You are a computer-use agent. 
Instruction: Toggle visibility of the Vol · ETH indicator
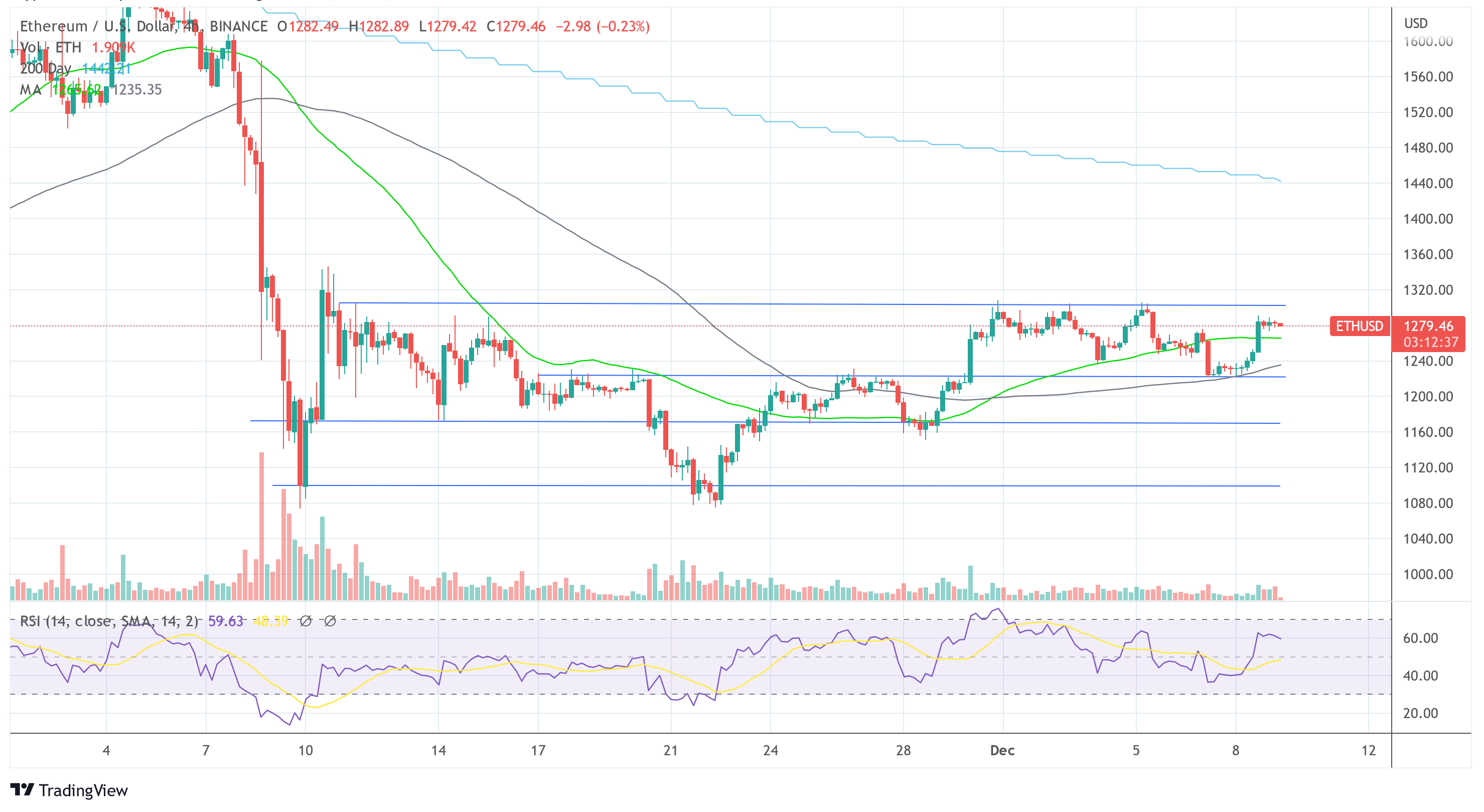[x=51, y=48]
